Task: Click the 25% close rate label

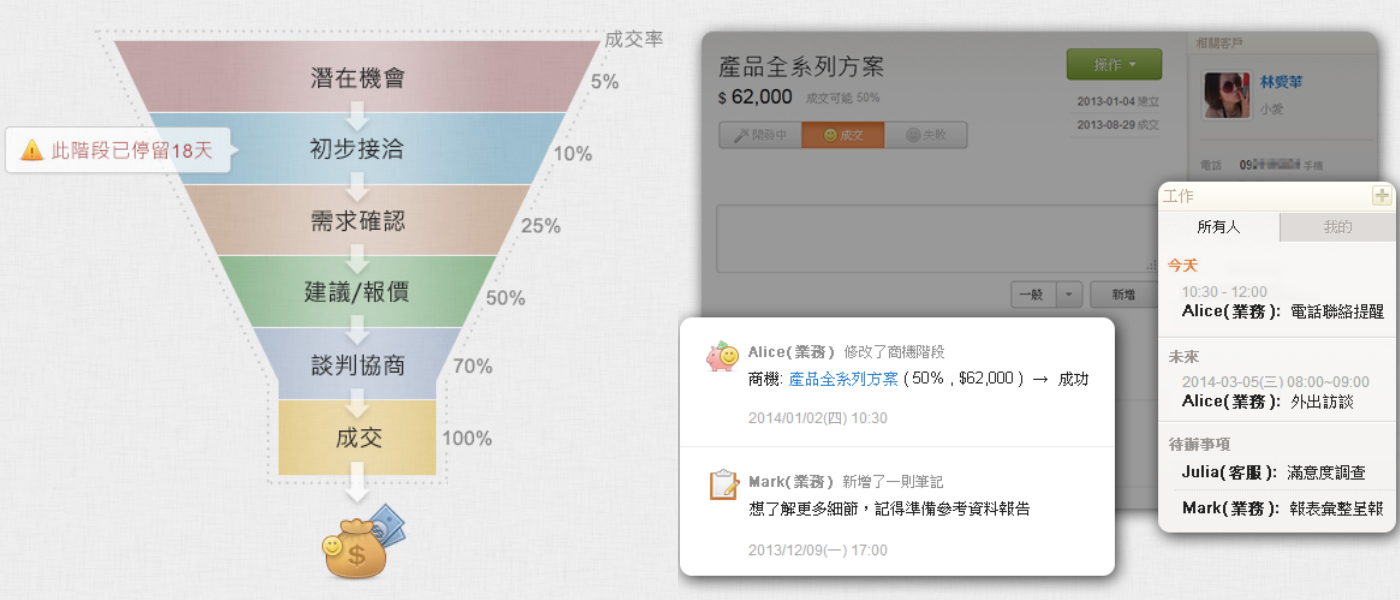Action: tap(541, 226)
